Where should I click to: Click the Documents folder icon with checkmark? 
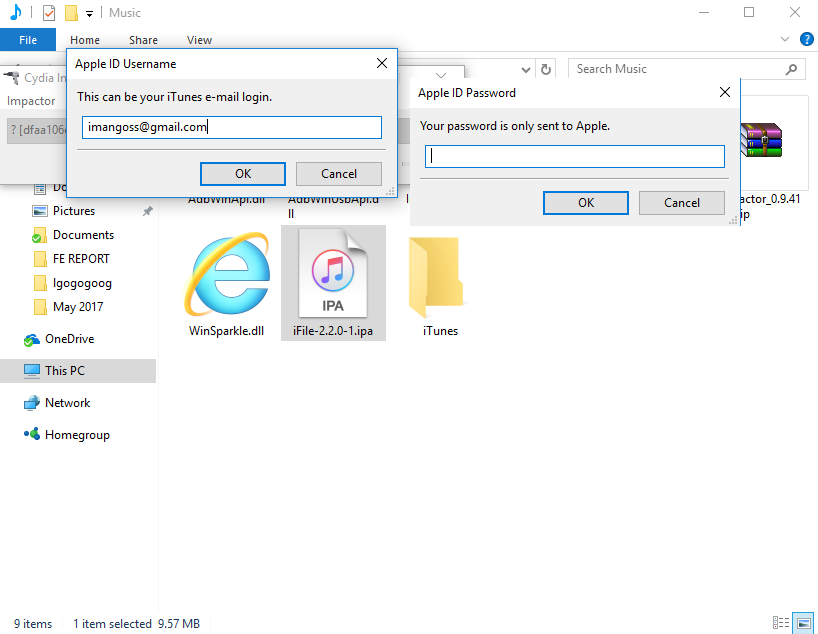coord(39,235)
